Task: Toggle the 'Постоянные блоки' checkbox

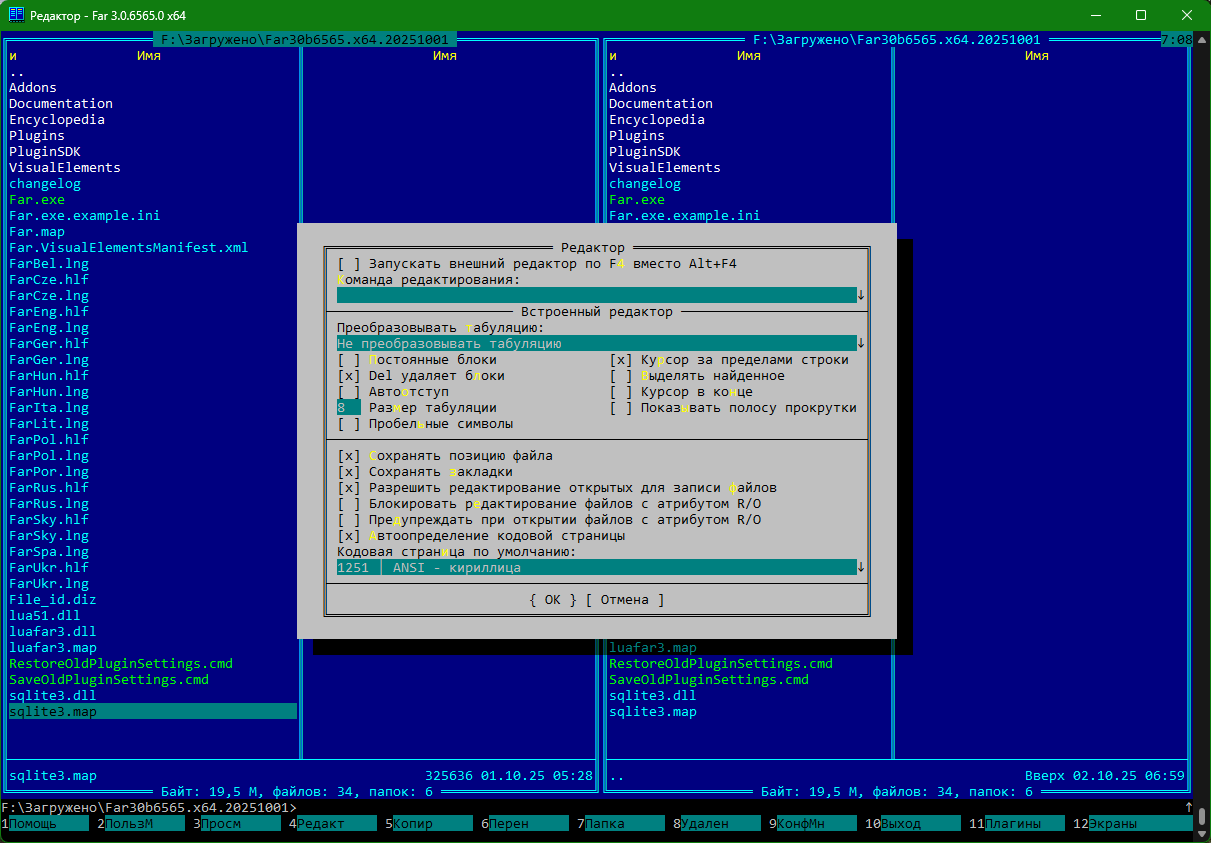Action: click(349, 360)
